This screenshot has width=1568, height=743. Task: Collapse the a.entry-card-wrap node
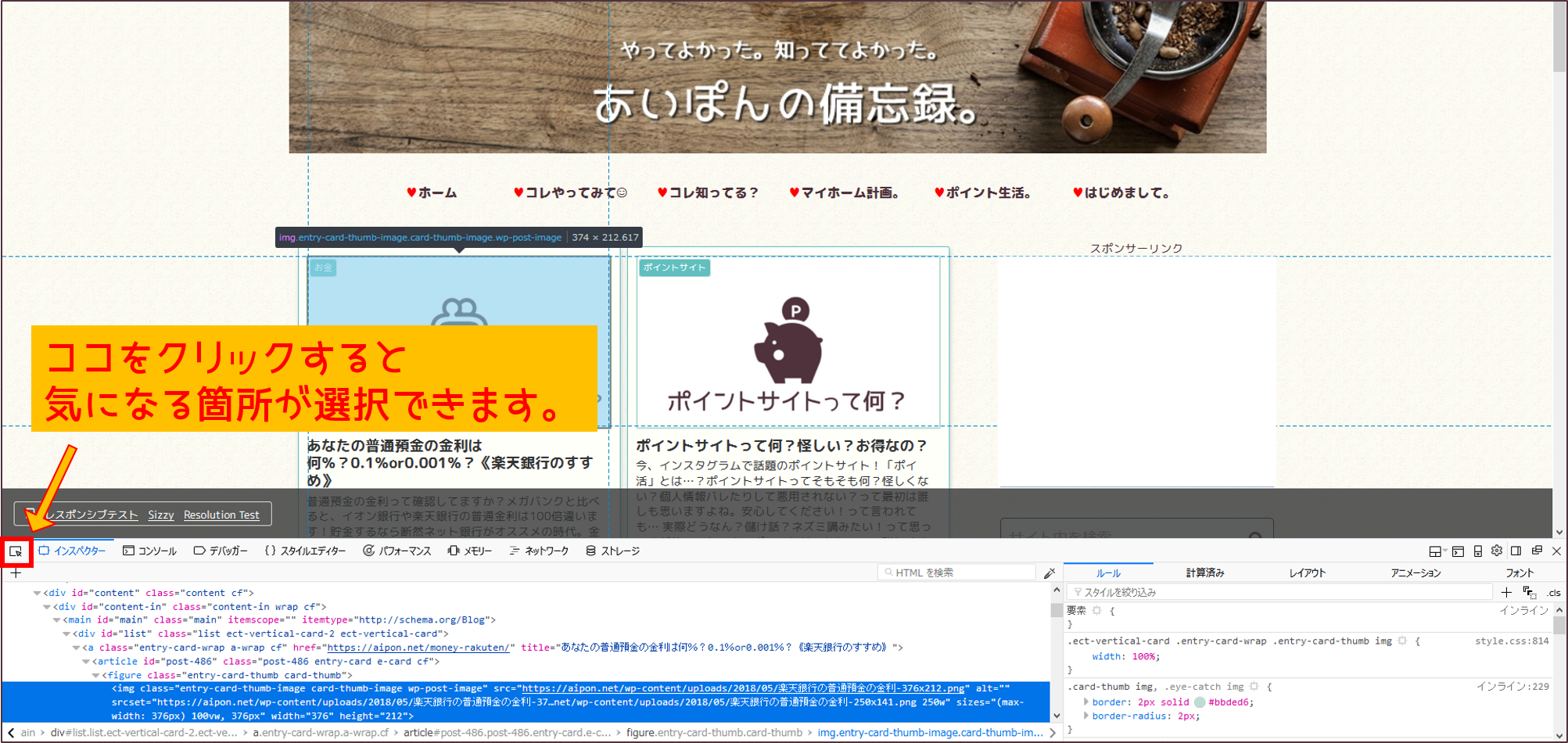pyautogui.click(x=77, y=648)
